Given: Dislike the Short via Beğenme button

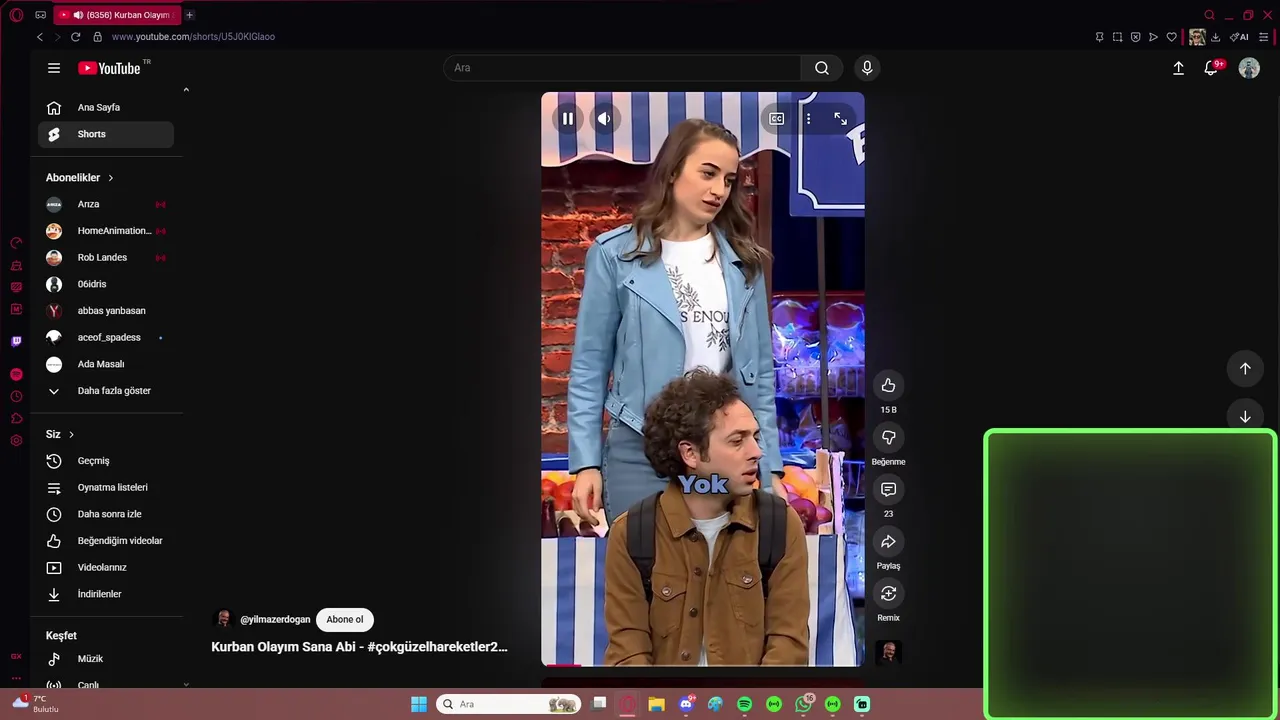Looking at the screenshot, I should click(888, 438).
